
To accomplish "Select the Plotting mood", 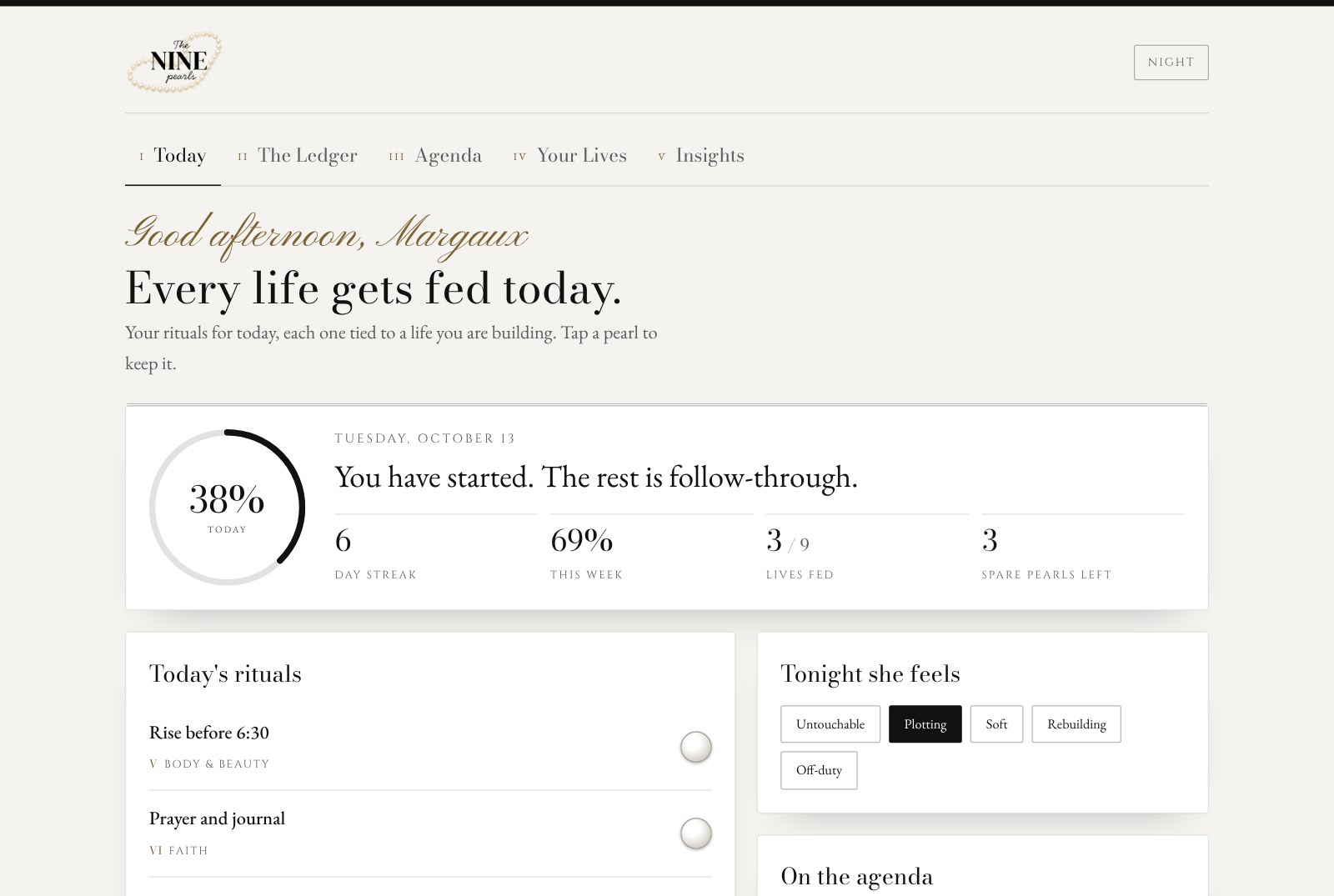I will [925, 724].
